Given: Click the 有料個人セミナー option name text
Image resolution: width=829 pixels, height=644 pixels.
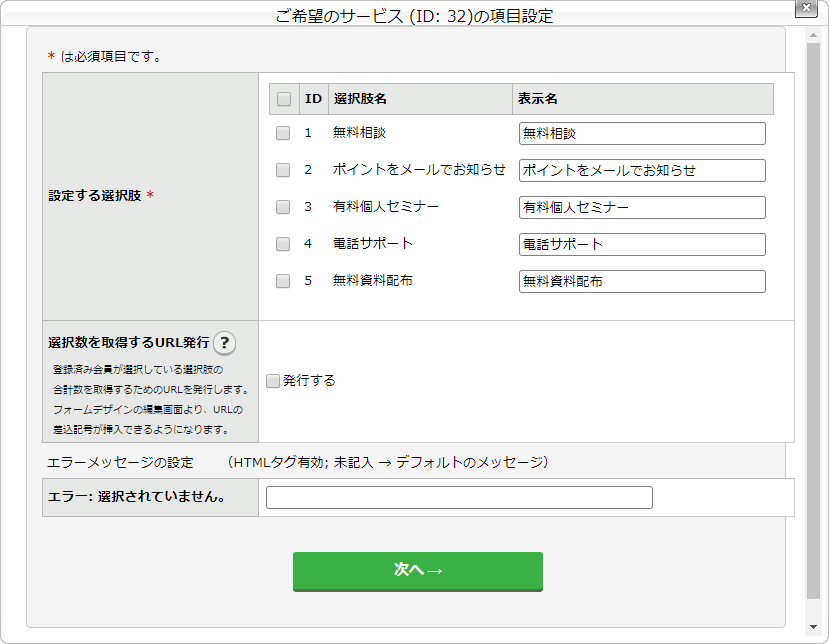Looking at the screenshot, I should point(385,207).
